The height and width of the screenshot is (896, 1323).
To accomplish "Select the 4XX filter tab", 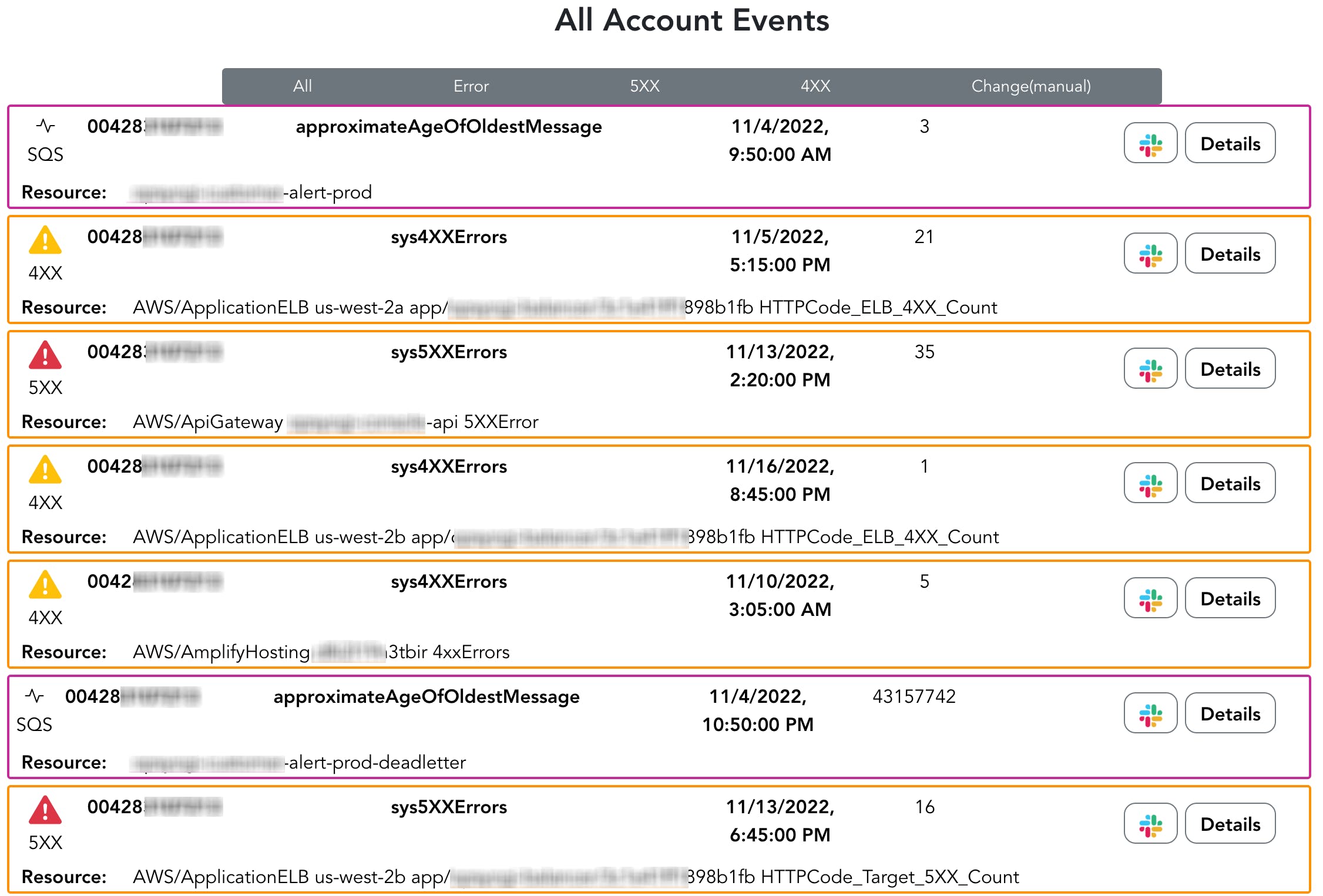I will [815, 86].
